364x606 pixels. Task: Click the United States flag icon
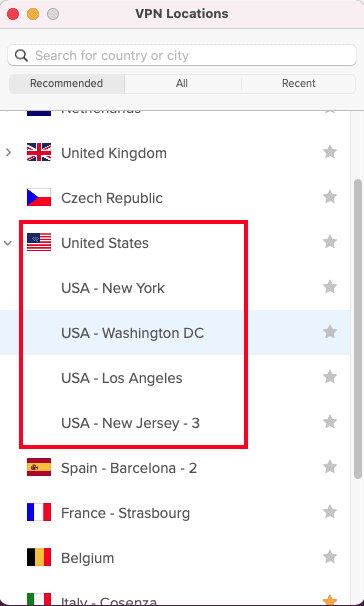39,242
